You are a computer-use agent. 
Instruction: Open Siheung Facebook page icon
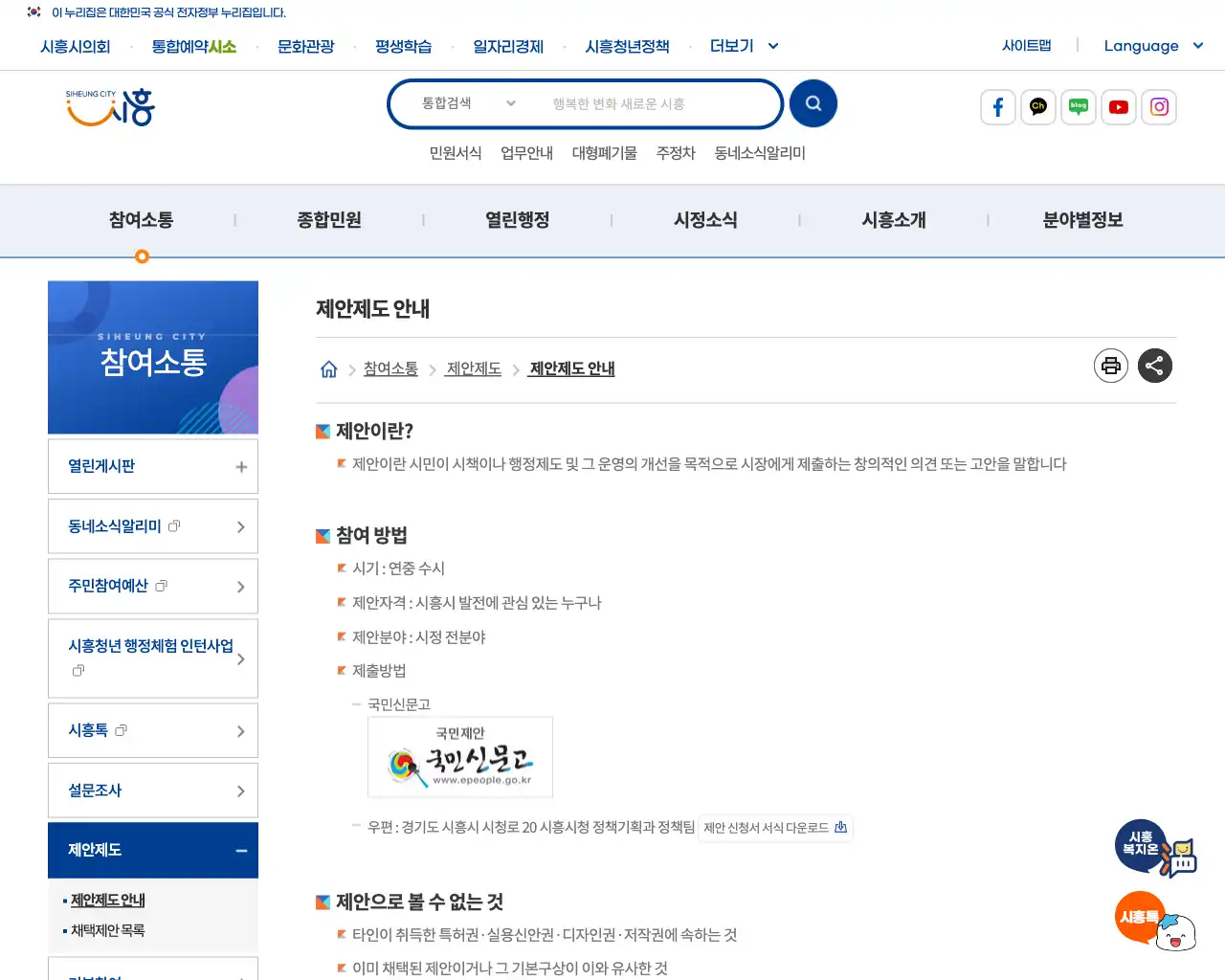pyautogui.click(x=998, y=107)
